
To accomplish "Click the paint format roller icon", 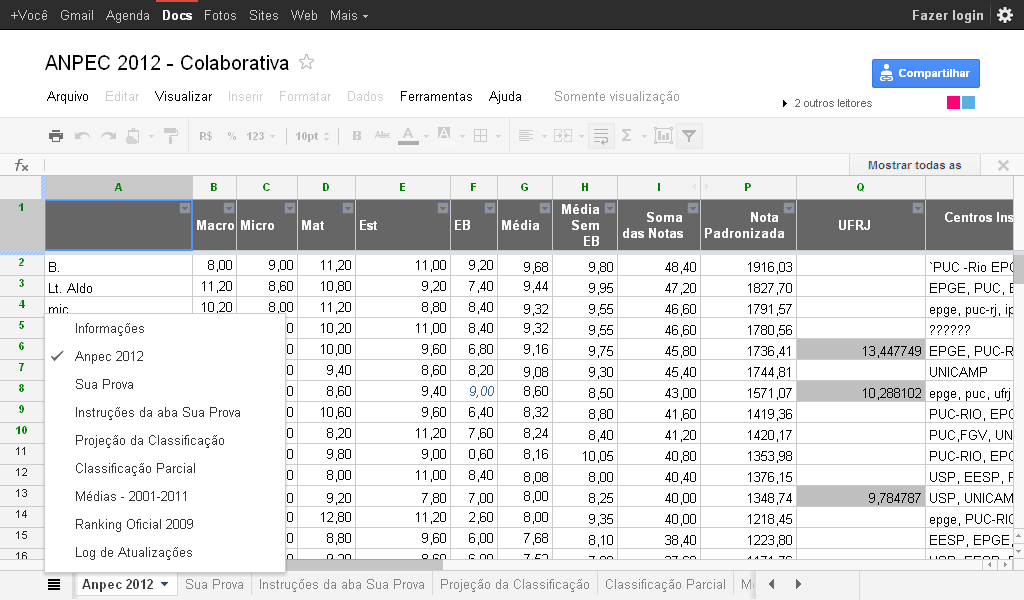I will [x=170, y=136].
